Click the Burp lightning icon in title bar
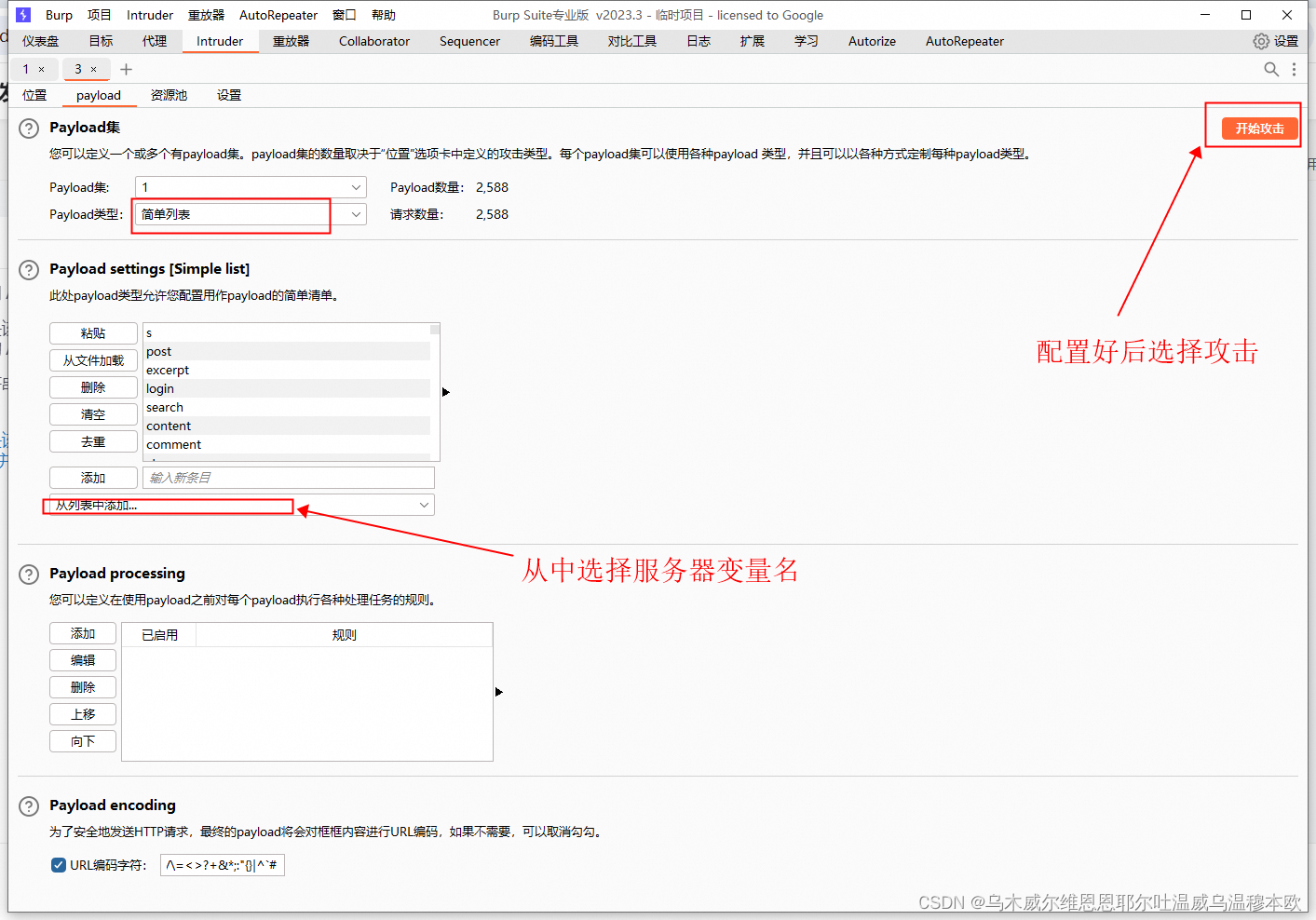Screen dimensions: 1316x920 pyautogui.click(x=22, y=14)
